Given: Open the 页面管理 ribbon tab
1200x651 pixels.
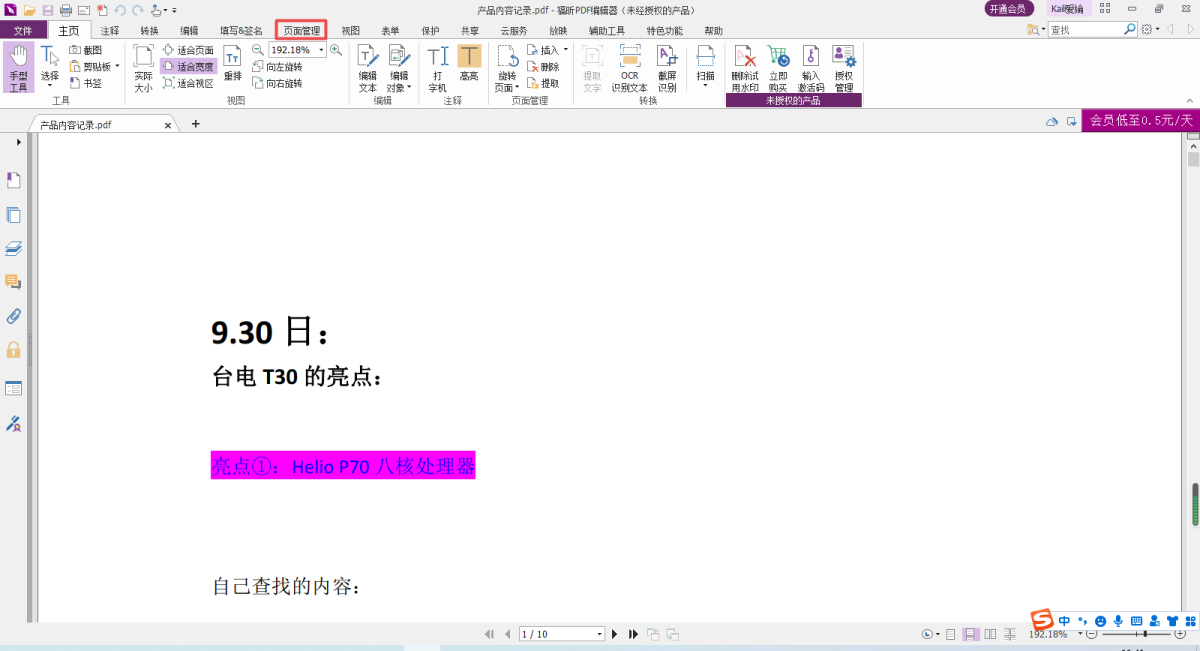Looking at the screenshot, I should pyautogui.click(x=302, y=31).
